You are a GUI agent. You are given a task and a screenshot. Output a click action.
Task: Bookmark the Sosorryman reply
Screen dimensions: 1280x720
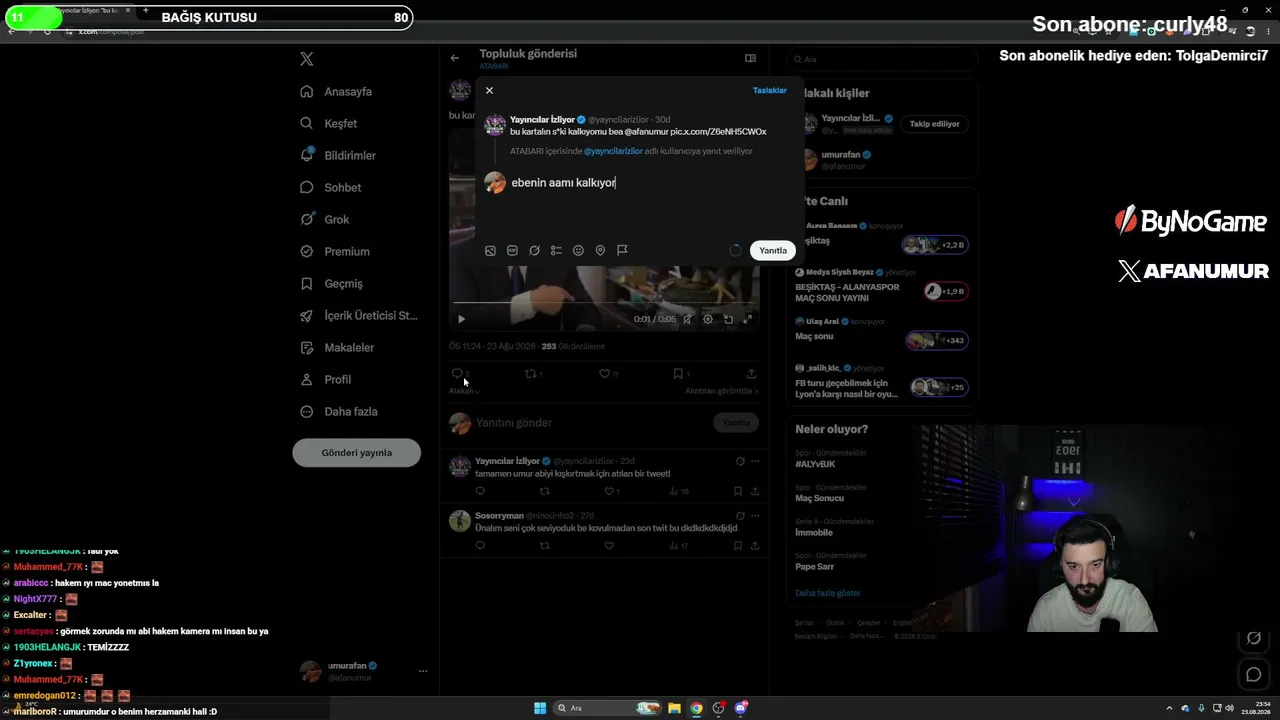pos(738,546)
